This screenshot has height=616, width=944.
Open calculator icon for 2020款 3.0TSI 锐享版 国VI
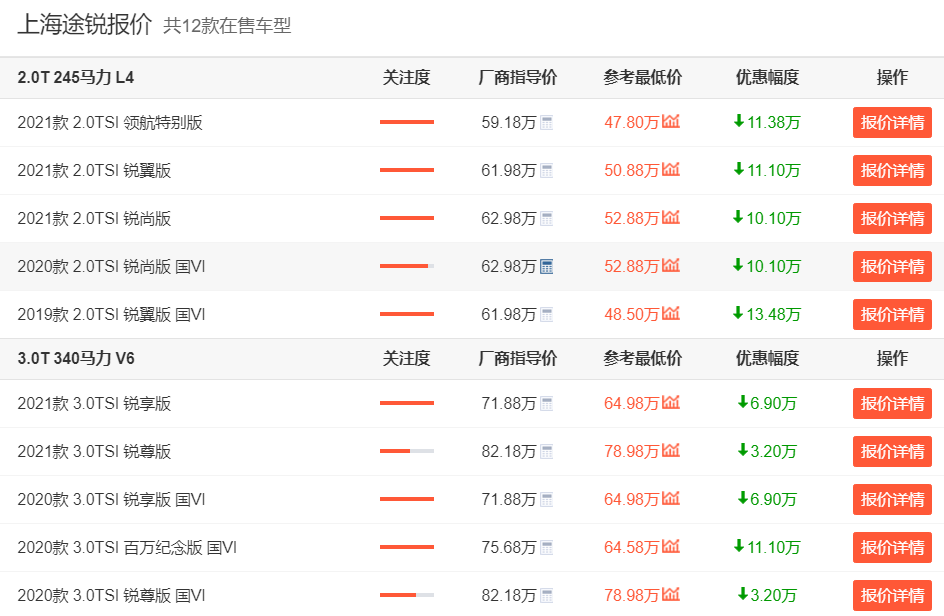[547, 500]
